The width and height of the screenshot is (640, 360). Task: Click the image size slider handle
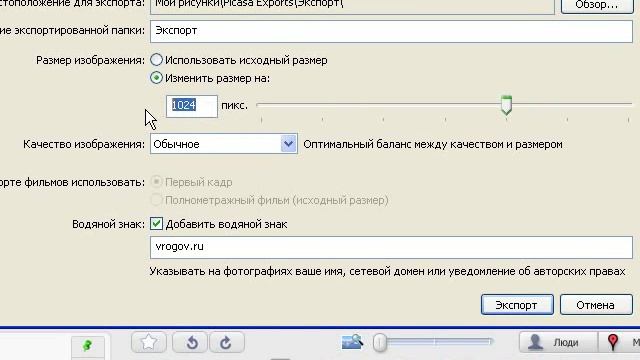[506, 105]
